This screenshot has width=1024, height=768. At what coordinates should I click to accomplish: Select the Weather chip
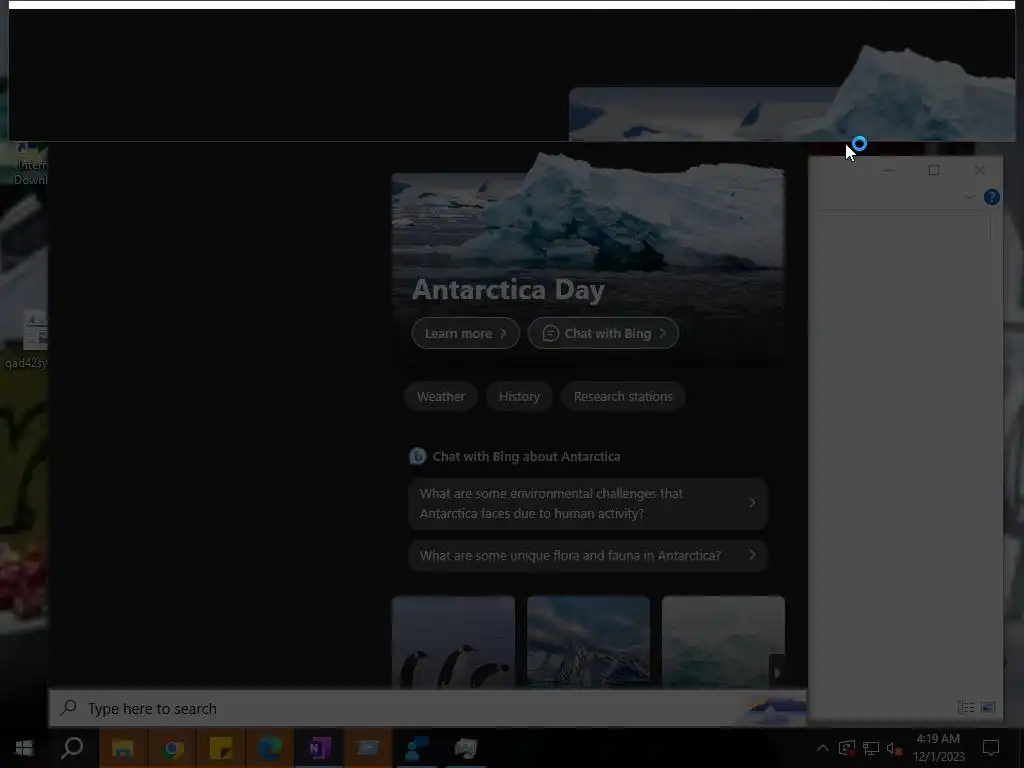click(x=441, y=396)
